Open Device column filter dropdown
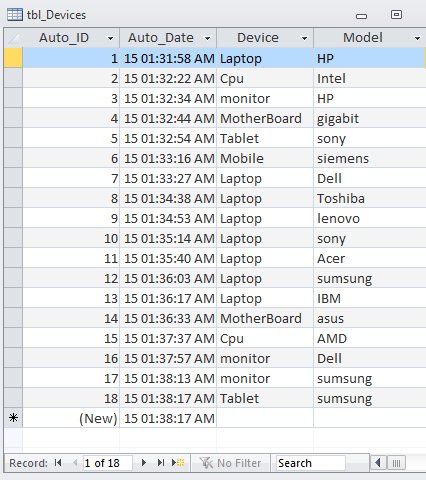This screenshot has width=426, height=480. coord(304,38)
